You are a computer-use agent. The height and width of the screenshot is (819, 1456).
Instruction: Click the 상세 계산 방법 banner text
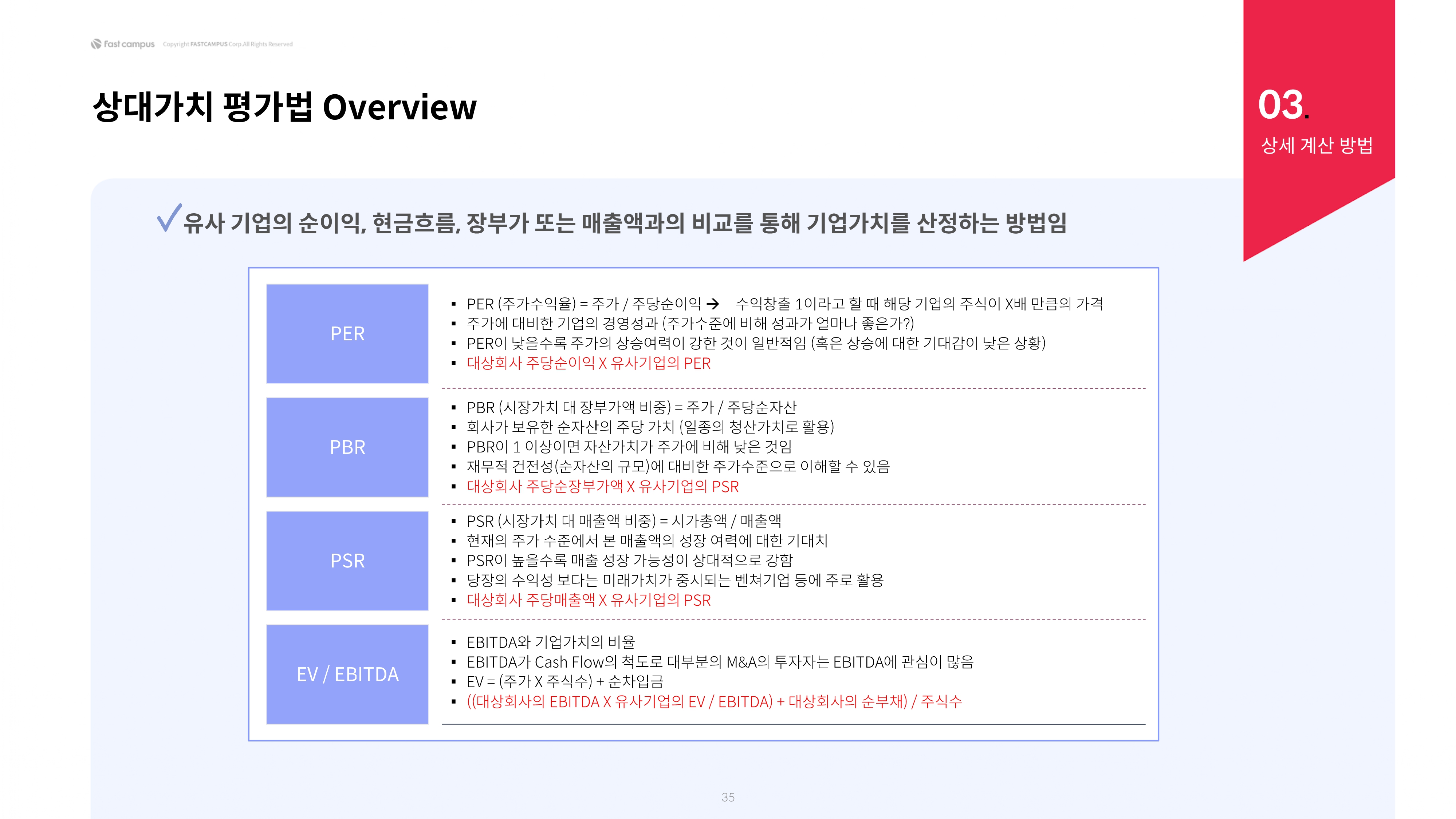pos(1317,146)
